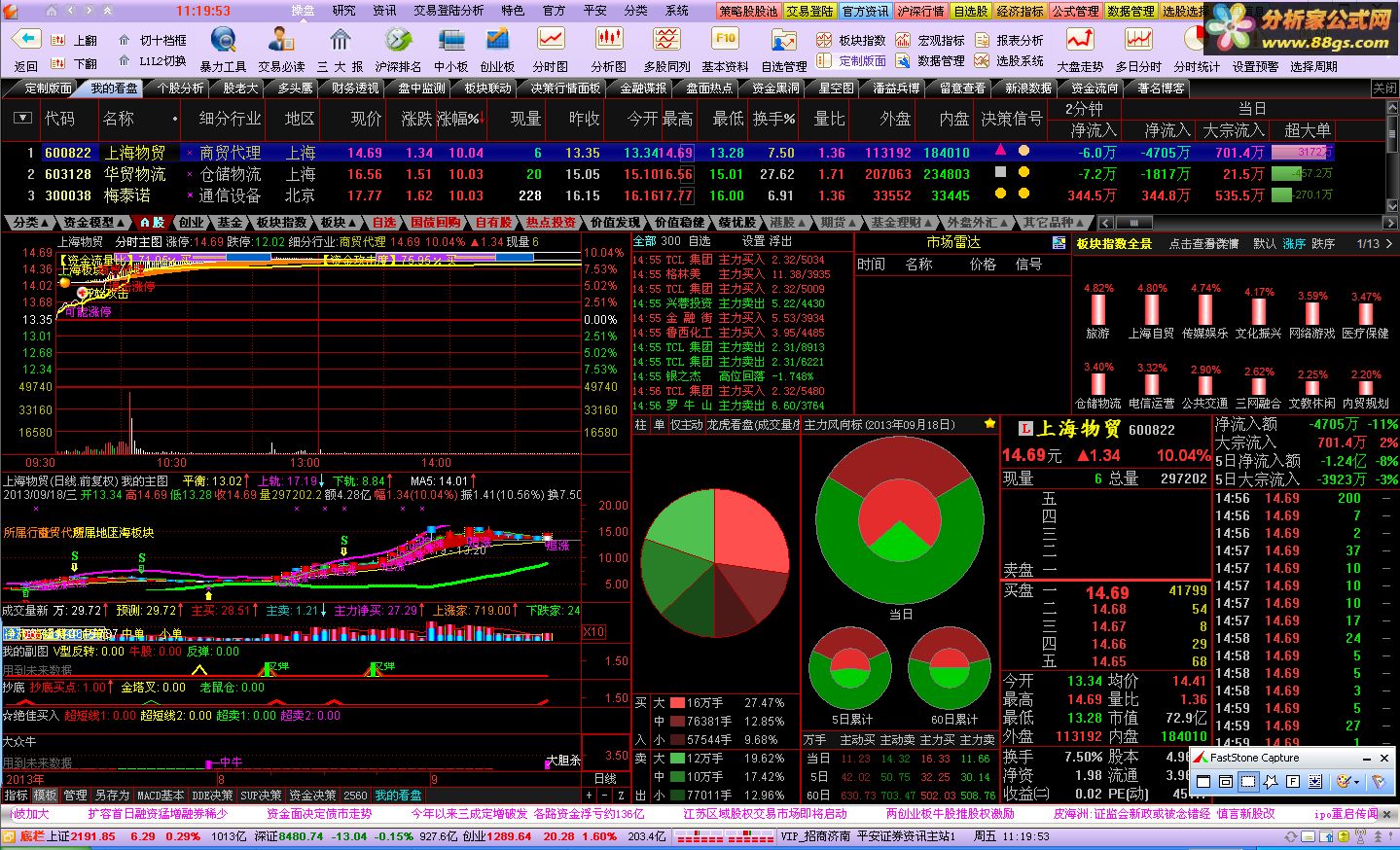Open 板块指数 toolbar item
This screenshot has height=850, width=1400.
coord(851,40)
